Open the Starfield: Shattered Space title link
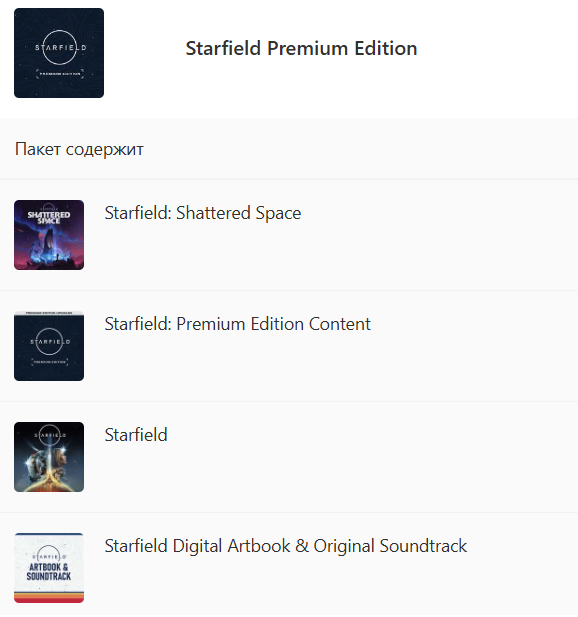578x617 pixels. (x=203, y=213)
